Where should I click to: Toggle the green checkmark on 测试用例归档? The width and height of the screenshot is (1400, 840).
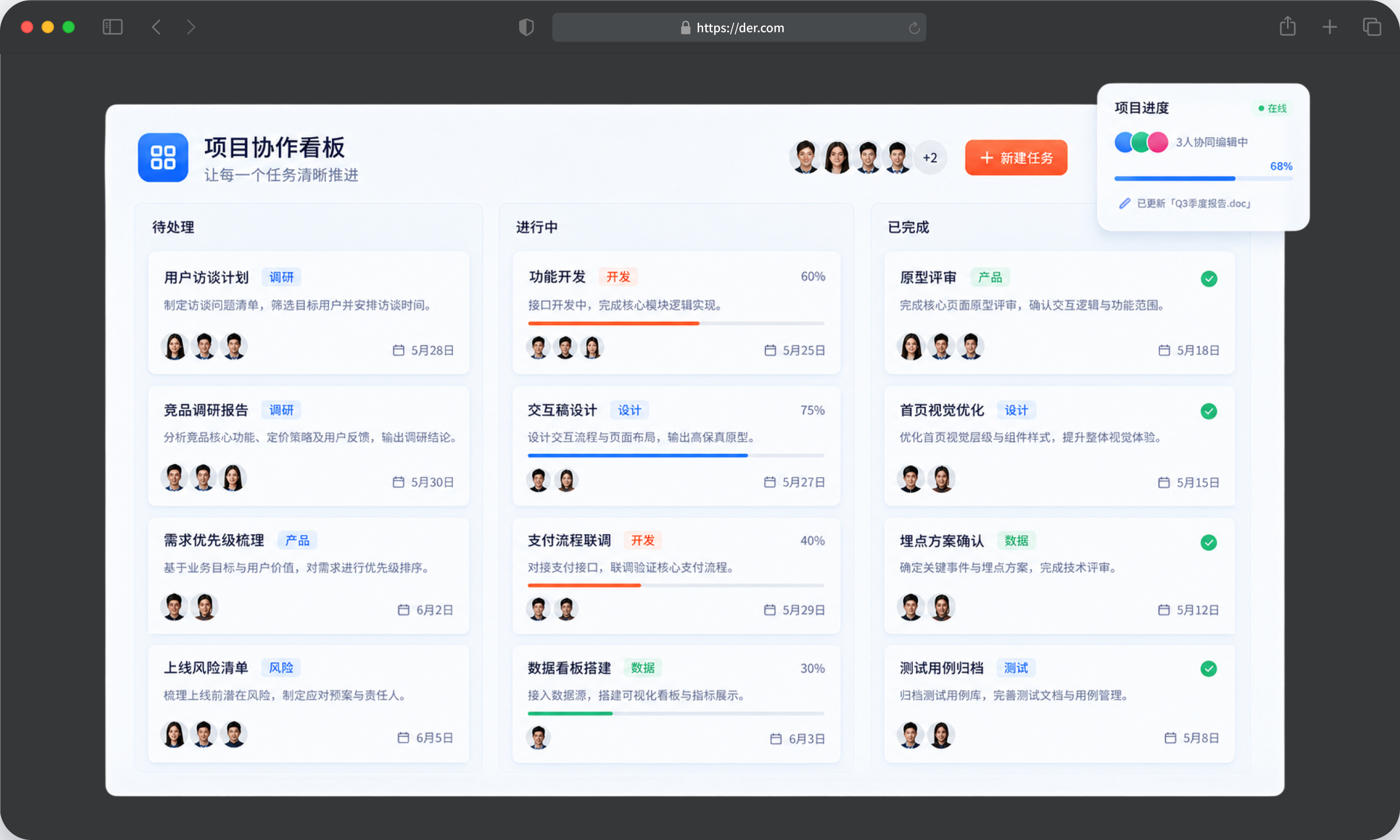pos(1209,669)
